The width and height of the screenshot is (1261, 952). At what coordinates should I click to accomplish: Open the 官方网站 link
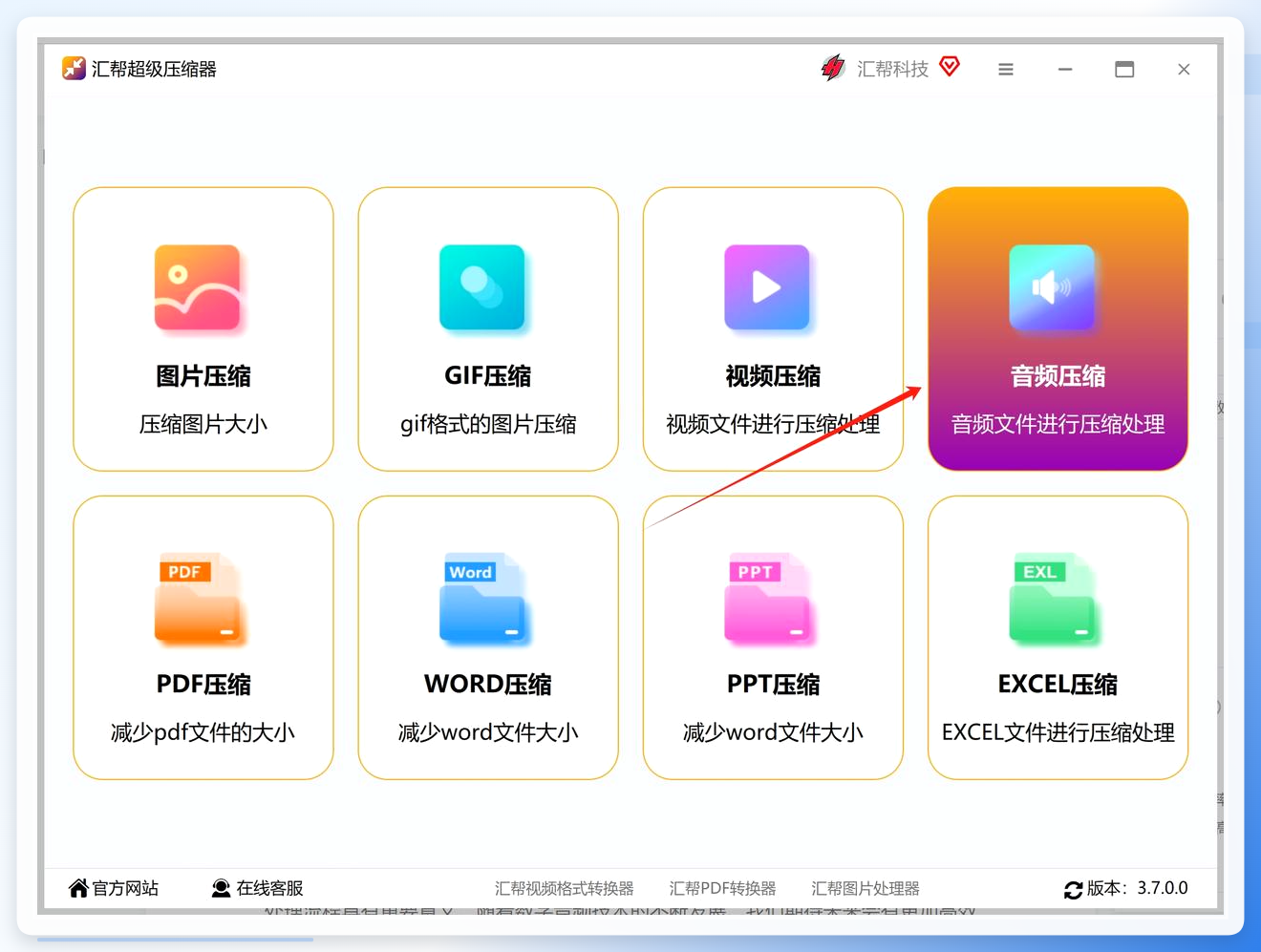coord(125,888)
